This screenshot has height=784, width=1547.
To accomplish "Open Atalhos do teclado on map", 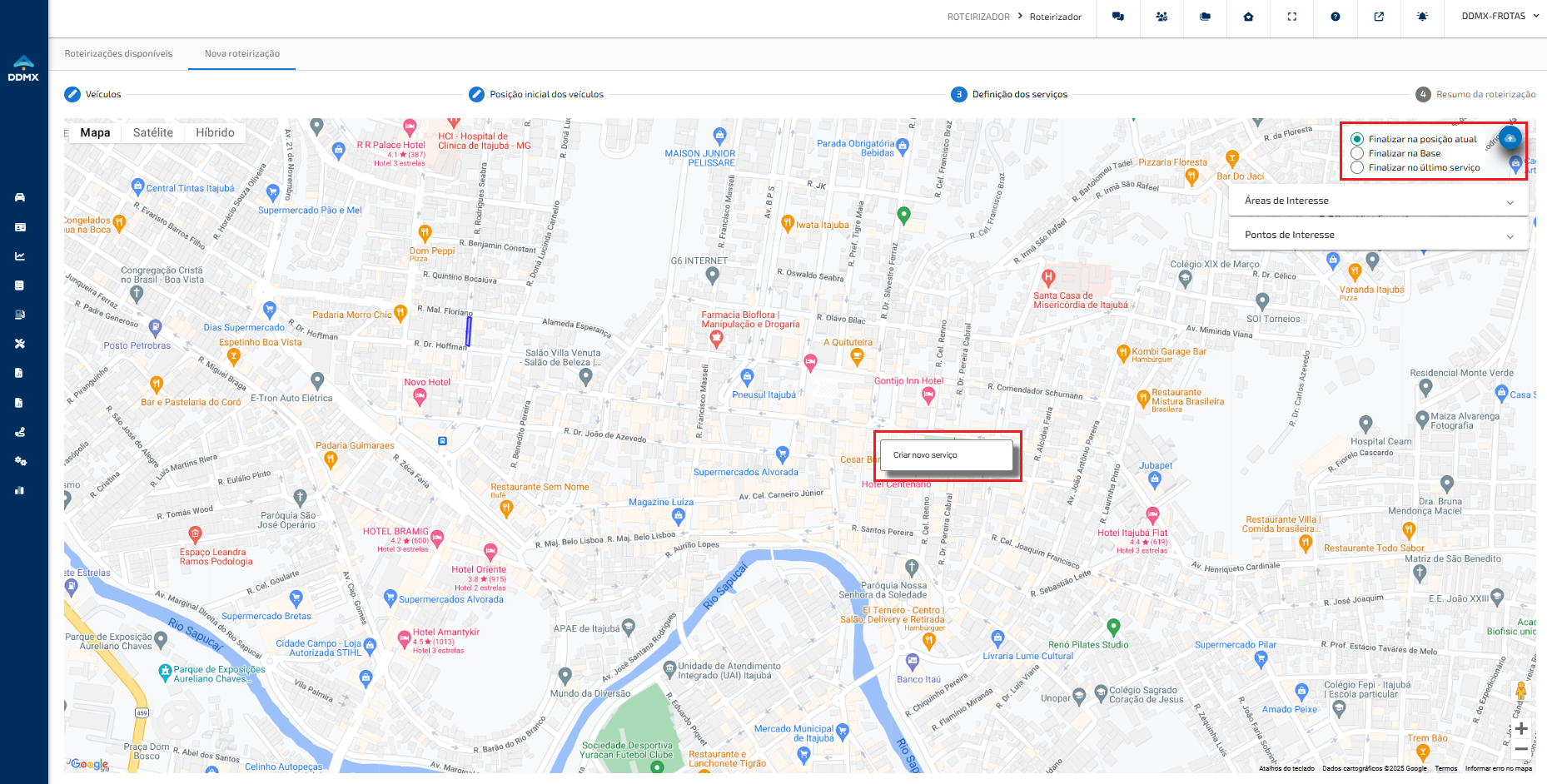I will pos(1286,768).
